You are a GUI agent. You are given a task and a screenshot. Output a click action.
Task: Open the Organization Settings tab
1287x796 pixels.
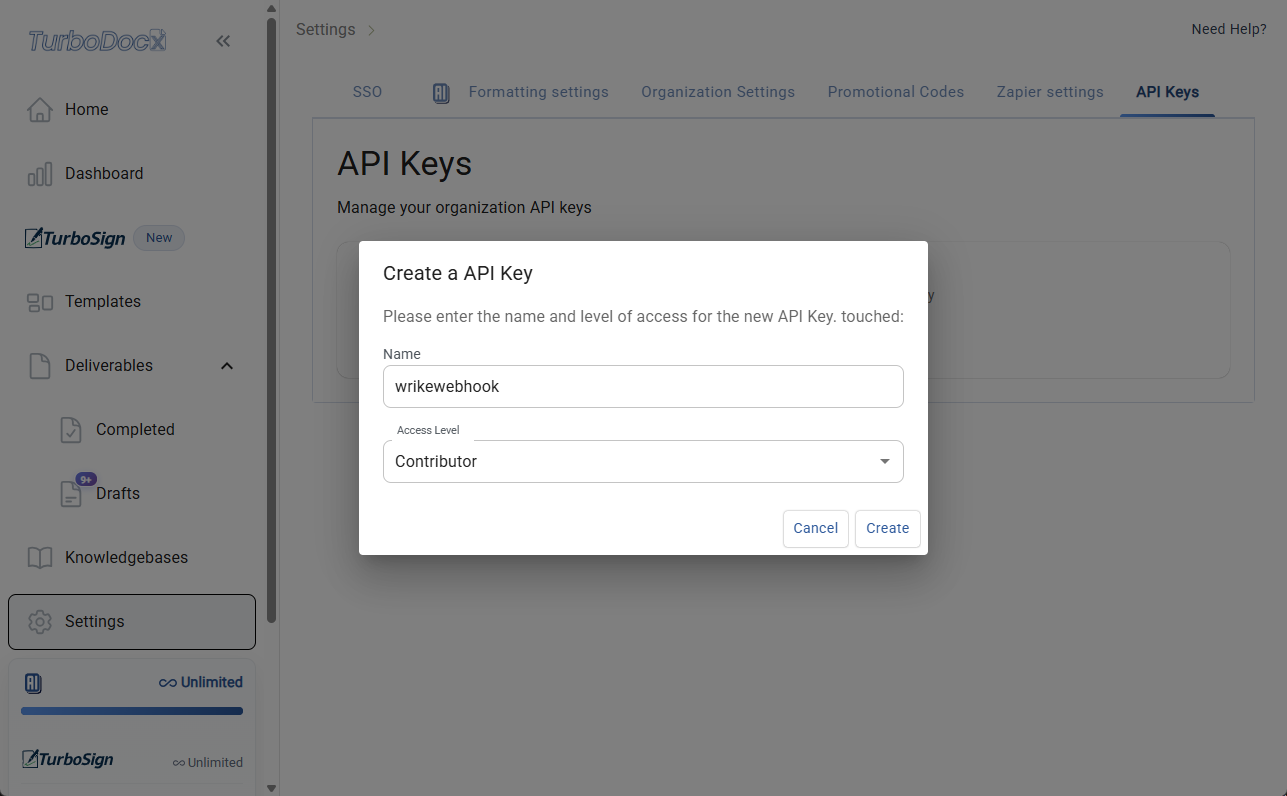tap(717, 92)
